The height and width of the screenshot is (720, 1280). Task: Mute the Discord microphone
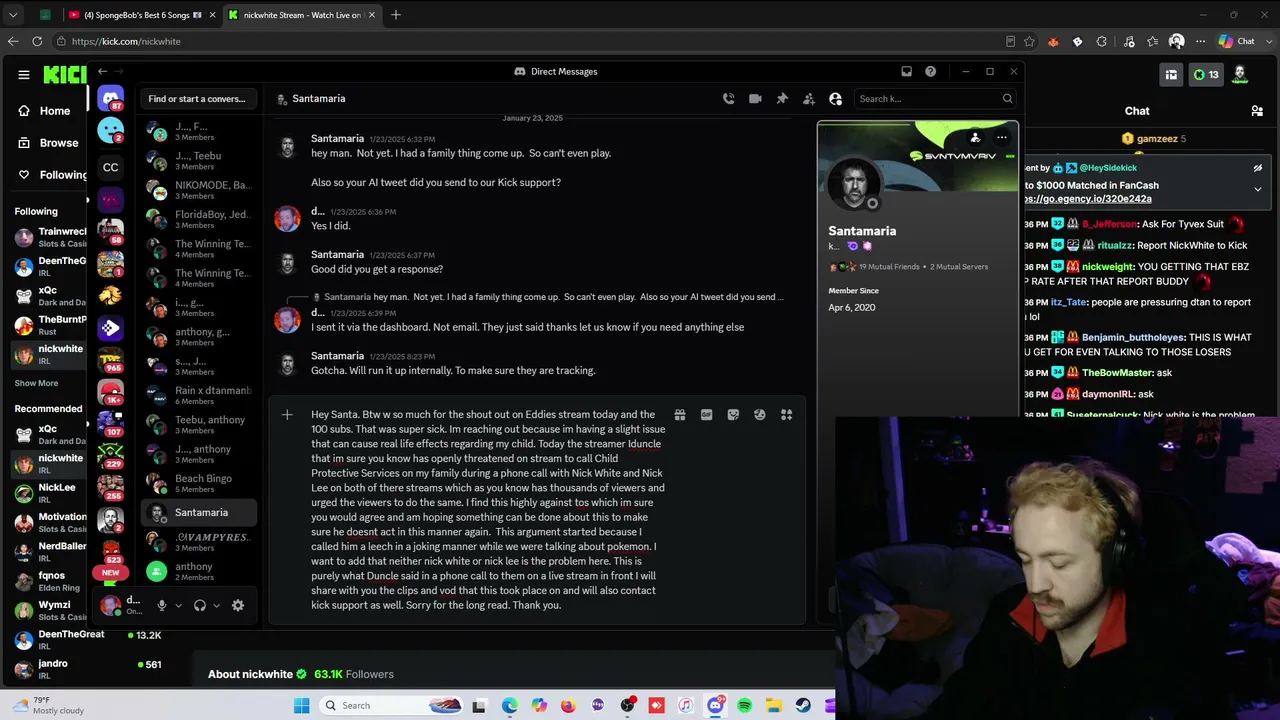(x=161, y=605)
